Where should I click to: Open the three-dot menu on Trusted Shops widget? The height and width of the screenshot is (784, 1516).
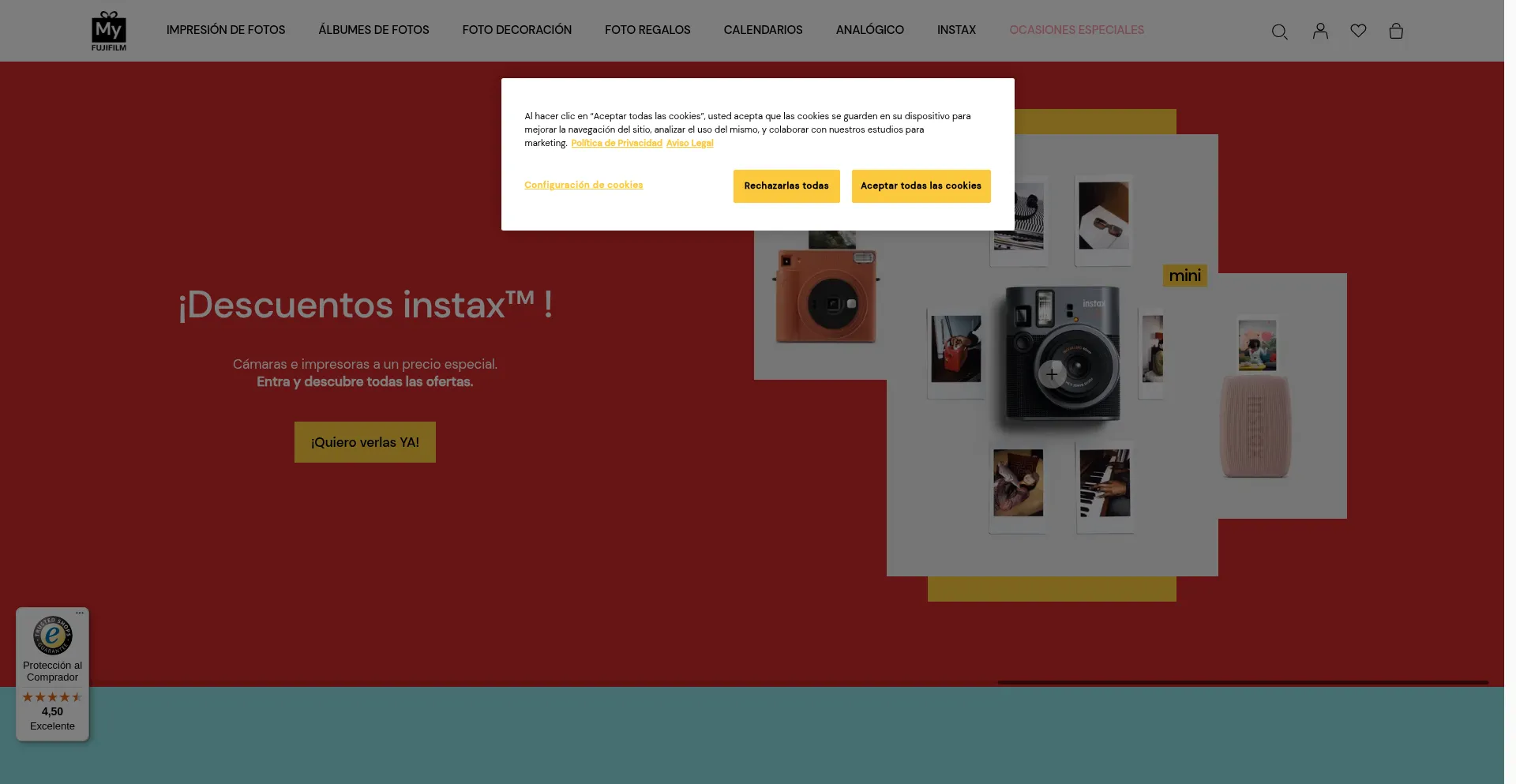click(x=80, y=613)
